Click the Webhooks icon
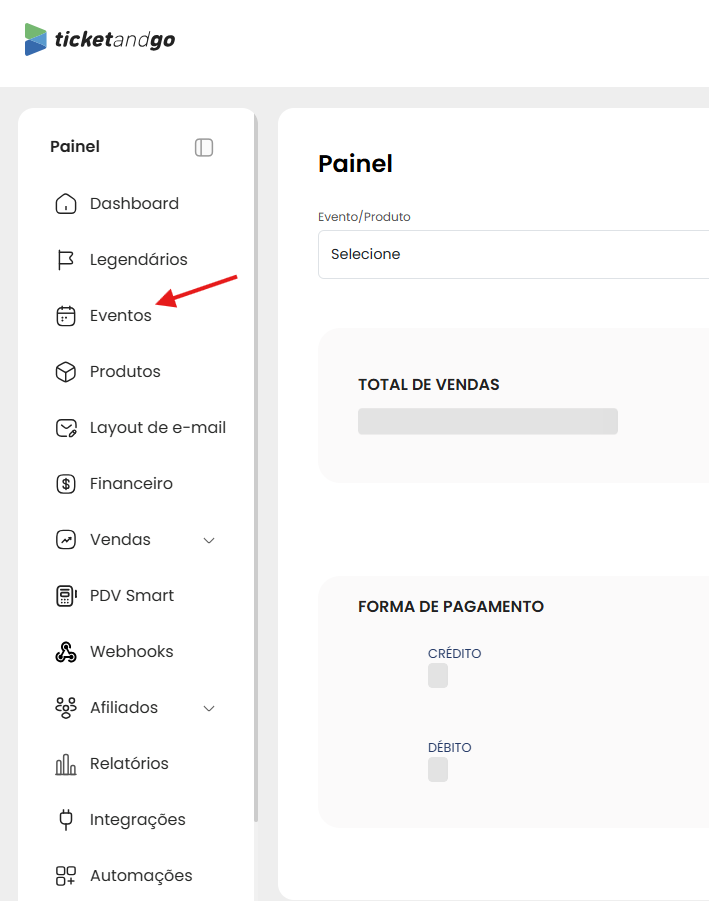 click(65, 652)
